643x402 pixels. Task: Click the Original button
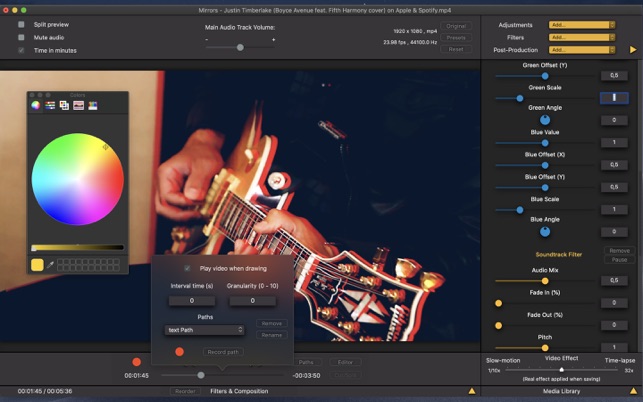pyautogui.click(x=456, y=26)
